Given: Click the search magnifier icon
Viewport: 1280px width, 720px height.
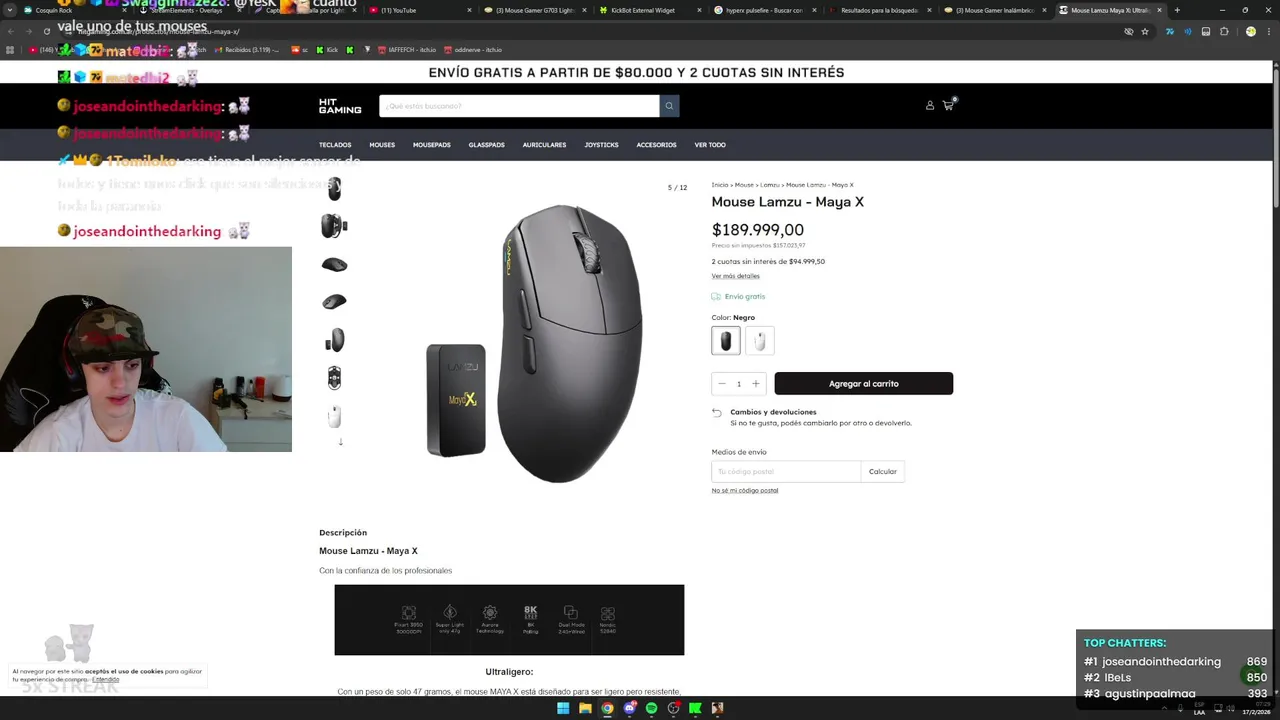Looking at the screenshot, I should [669, 106].
